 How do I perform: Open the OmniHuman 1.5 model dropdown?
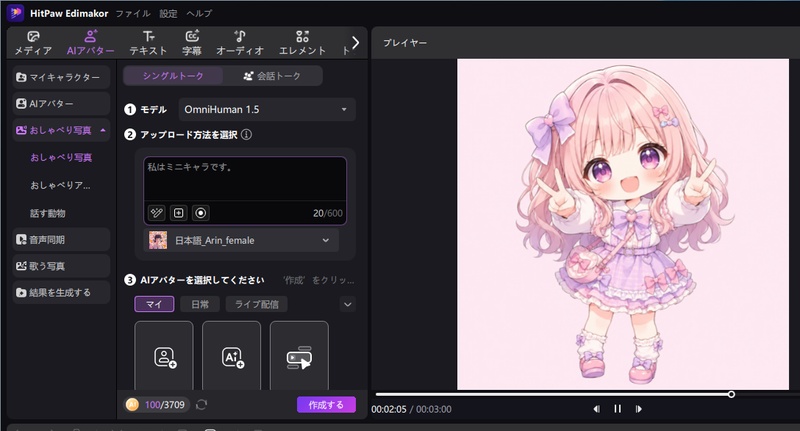pyautogui.click(x=267, y=110)
